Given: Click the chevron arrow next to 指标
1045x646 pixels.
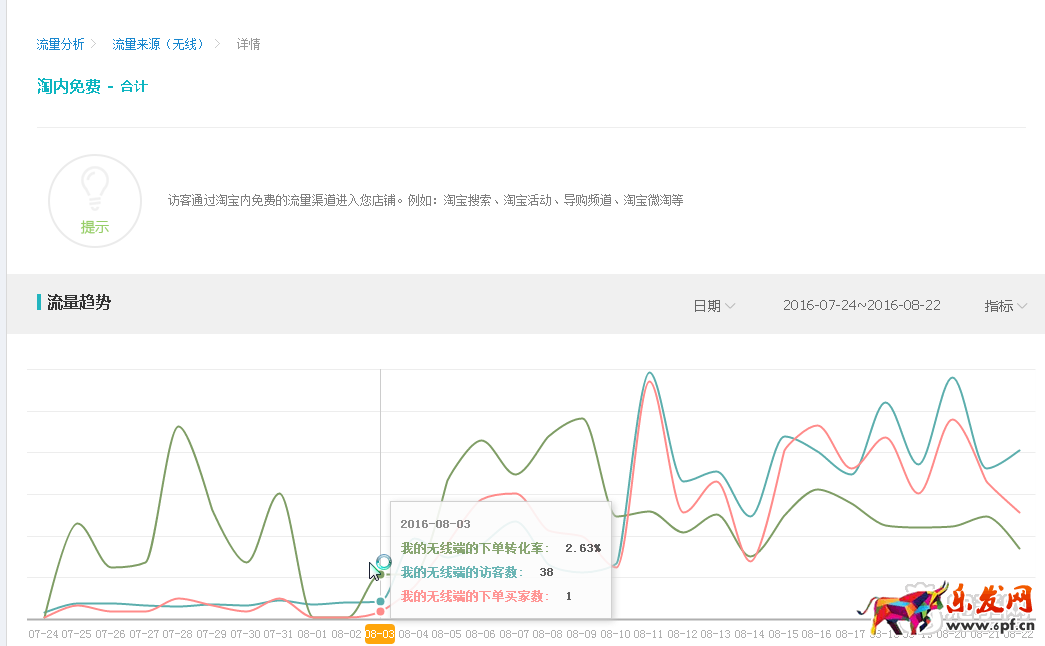Looking at the screenshot, I should [1022, 306].
